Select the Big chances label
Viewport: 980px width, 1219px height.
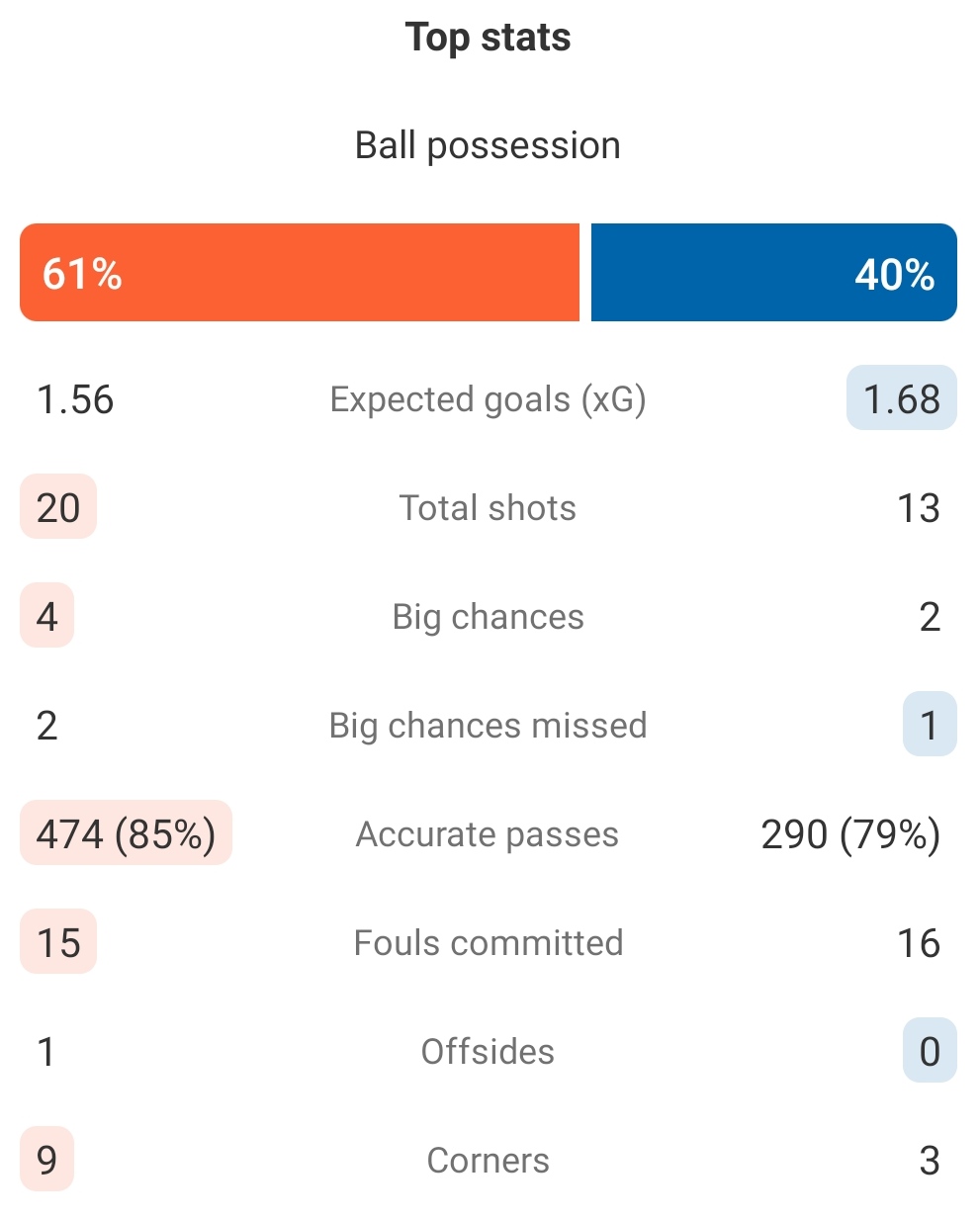coord(488,617)
